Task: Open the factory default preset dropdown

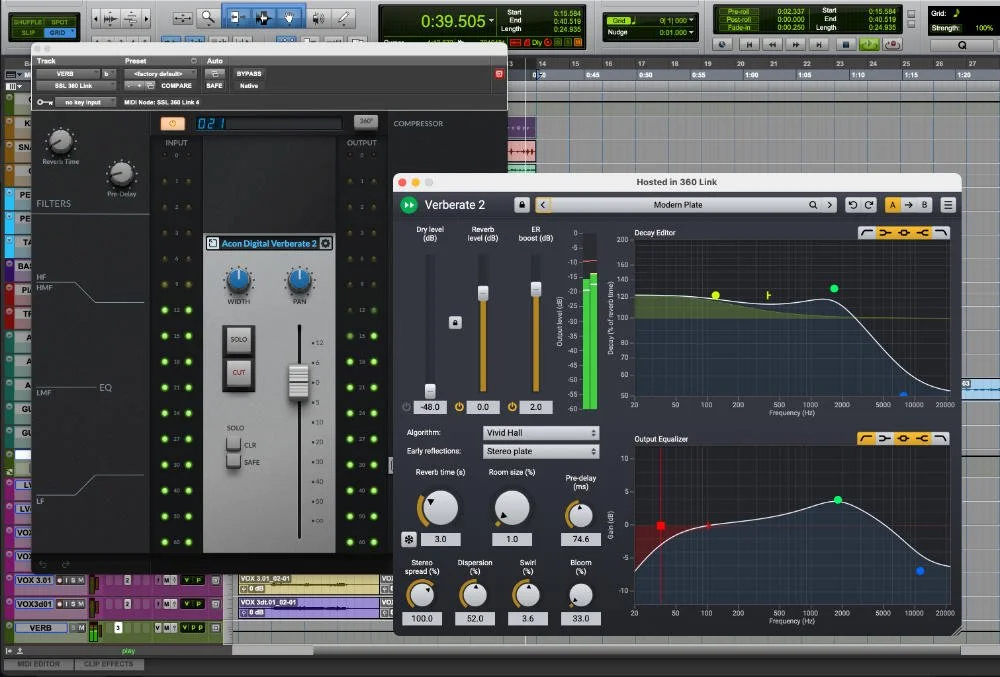Action: point(160,73)
